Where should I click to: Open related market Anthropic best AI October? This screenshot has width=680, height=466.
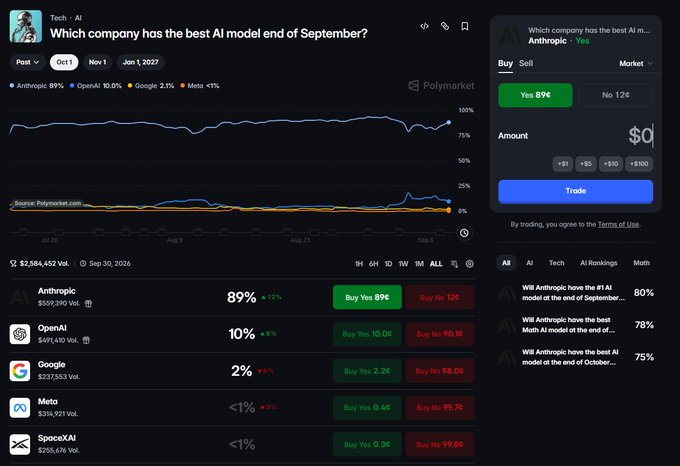(x=575, y=357)
